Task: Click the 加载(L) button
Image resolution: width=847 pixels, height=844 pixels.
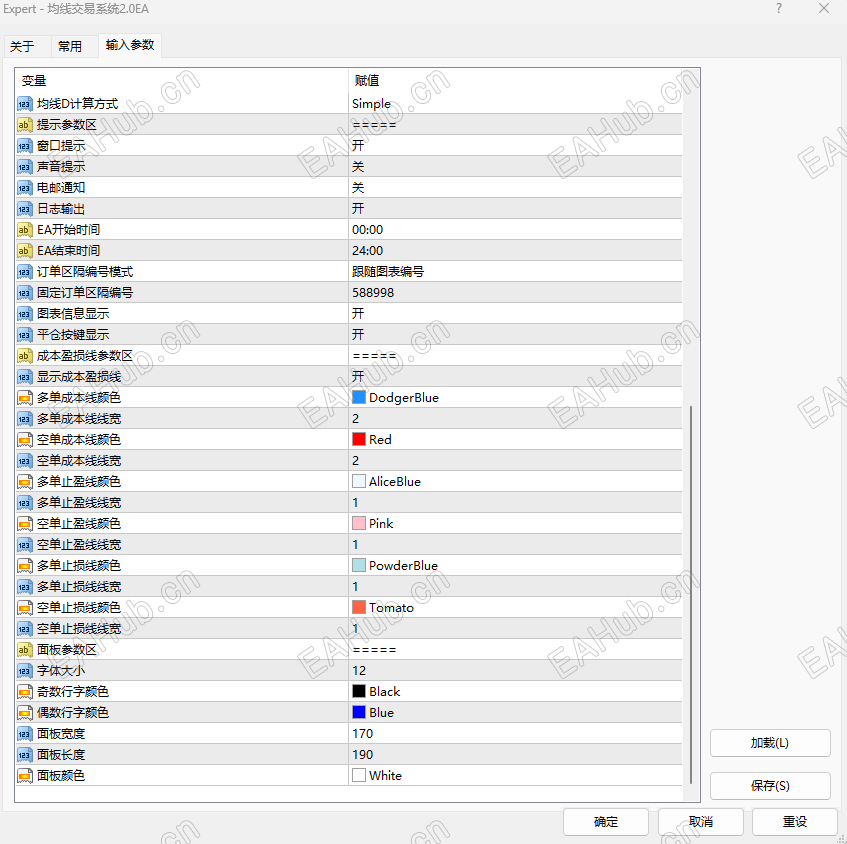Action: 770,743
